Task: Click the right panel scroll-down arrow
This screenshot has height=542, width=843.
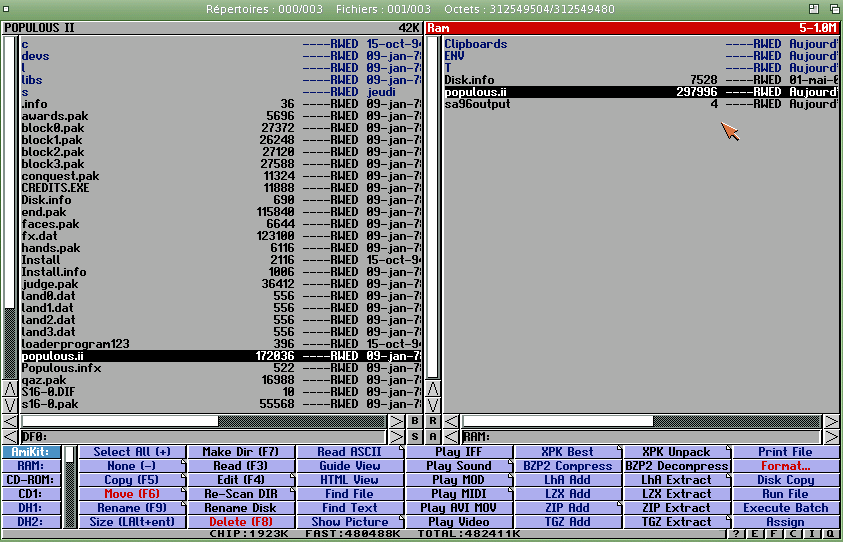Action: coord(433,404)
